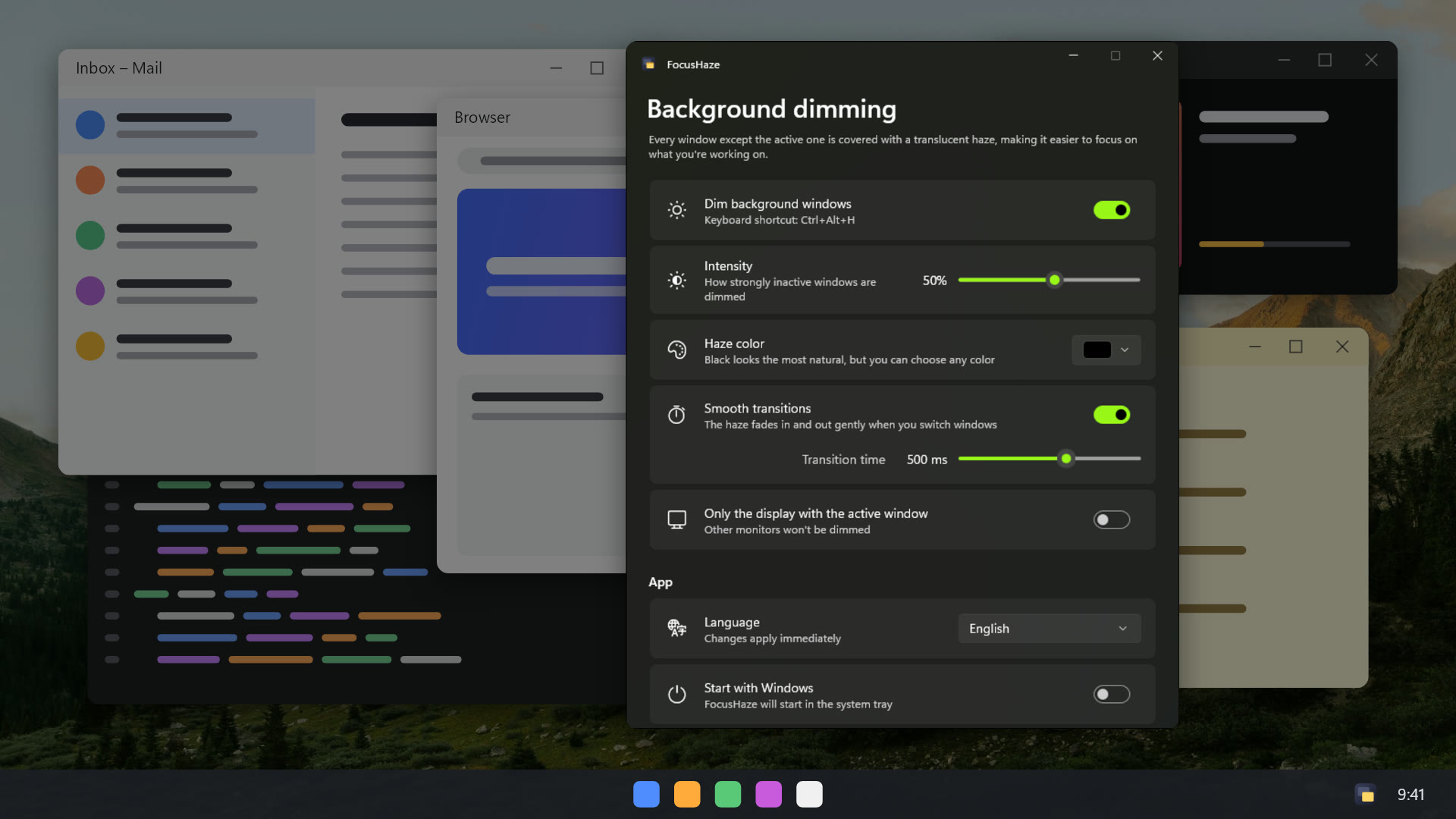Select the yellow avatar mail in Inbox – Mail

tap(187, 346)
